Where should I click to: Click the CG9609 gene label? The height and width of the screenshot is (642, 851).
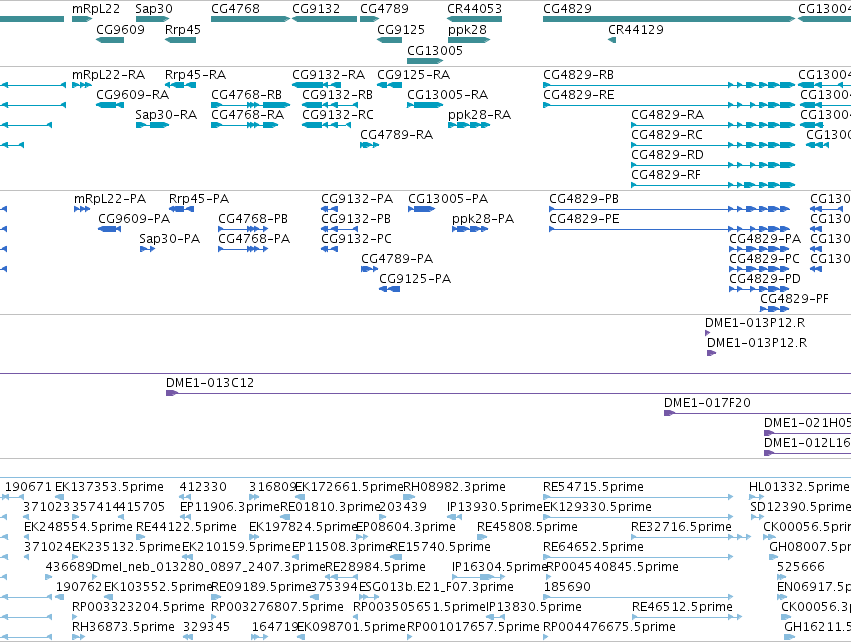(x=120, y=30)
